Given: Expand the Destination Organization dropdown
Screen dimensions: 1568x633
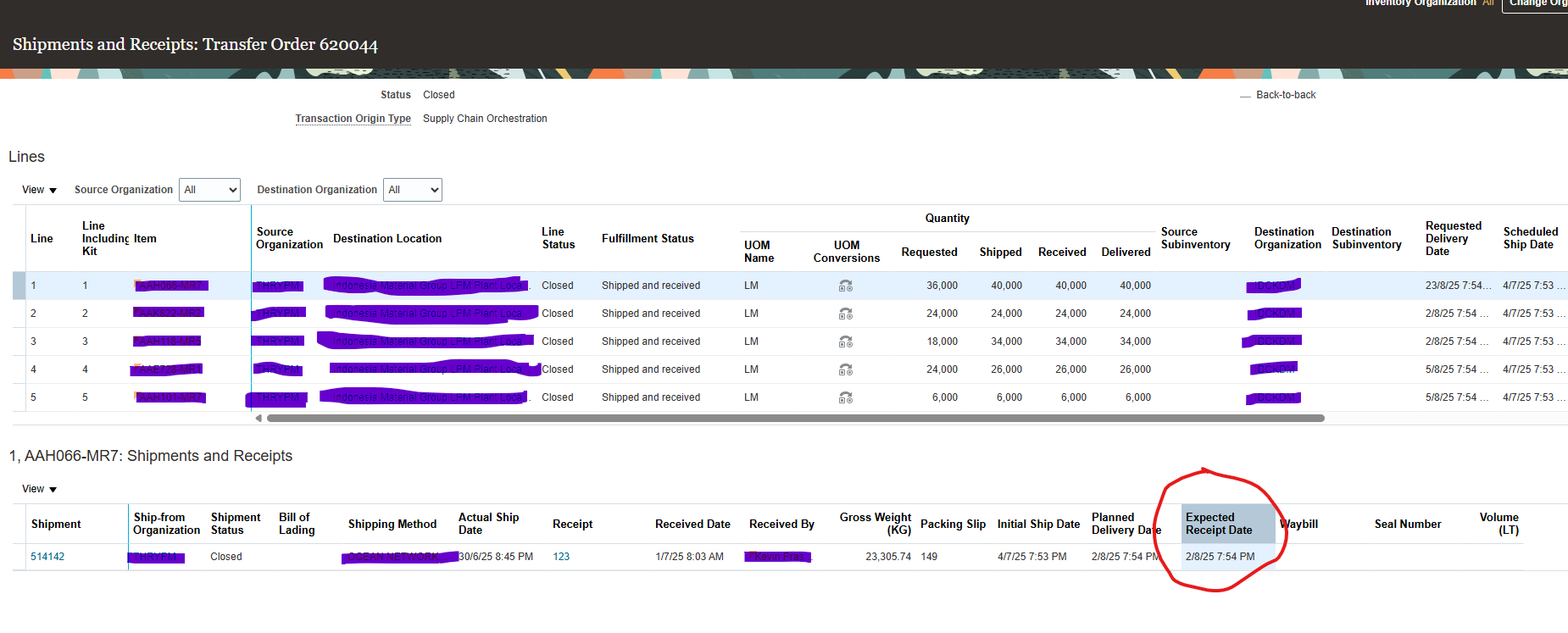Looking at the screenshot, I should coord(413,190).
